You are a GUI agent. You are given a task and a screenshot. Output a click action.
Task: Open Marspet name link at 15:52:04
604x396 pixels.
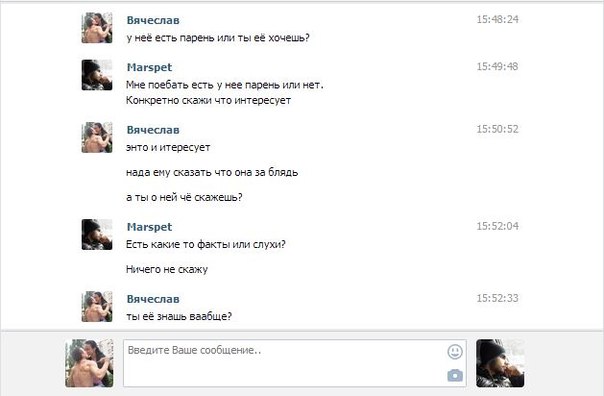tap(149, 227)
